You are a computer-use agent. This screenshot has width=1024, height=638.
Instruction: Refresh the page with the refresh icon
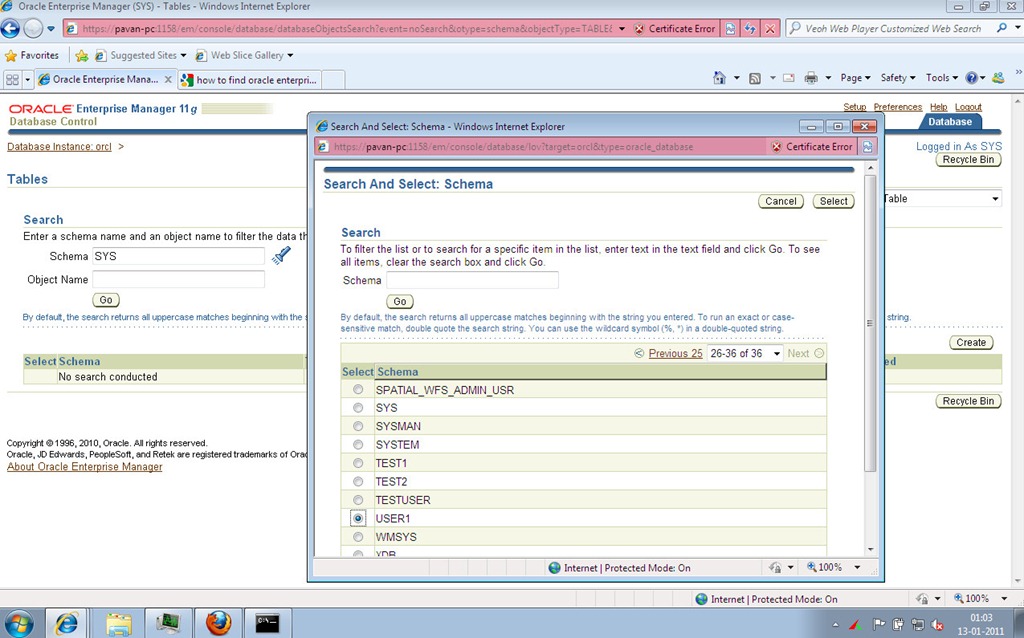click(x=750, y=29)
